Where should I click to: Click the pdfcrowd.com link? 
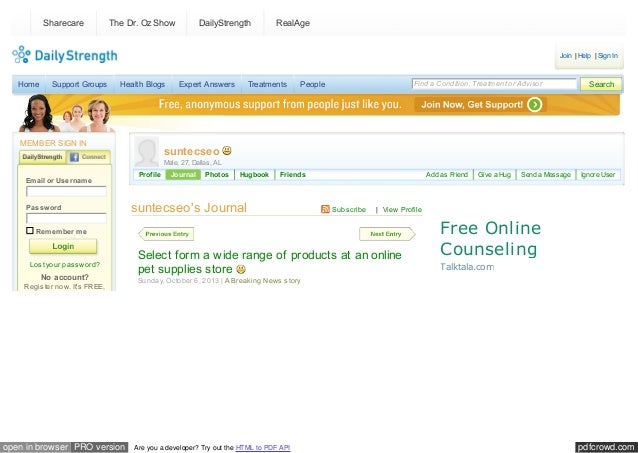pyautogui.click(x=606, y=447)
